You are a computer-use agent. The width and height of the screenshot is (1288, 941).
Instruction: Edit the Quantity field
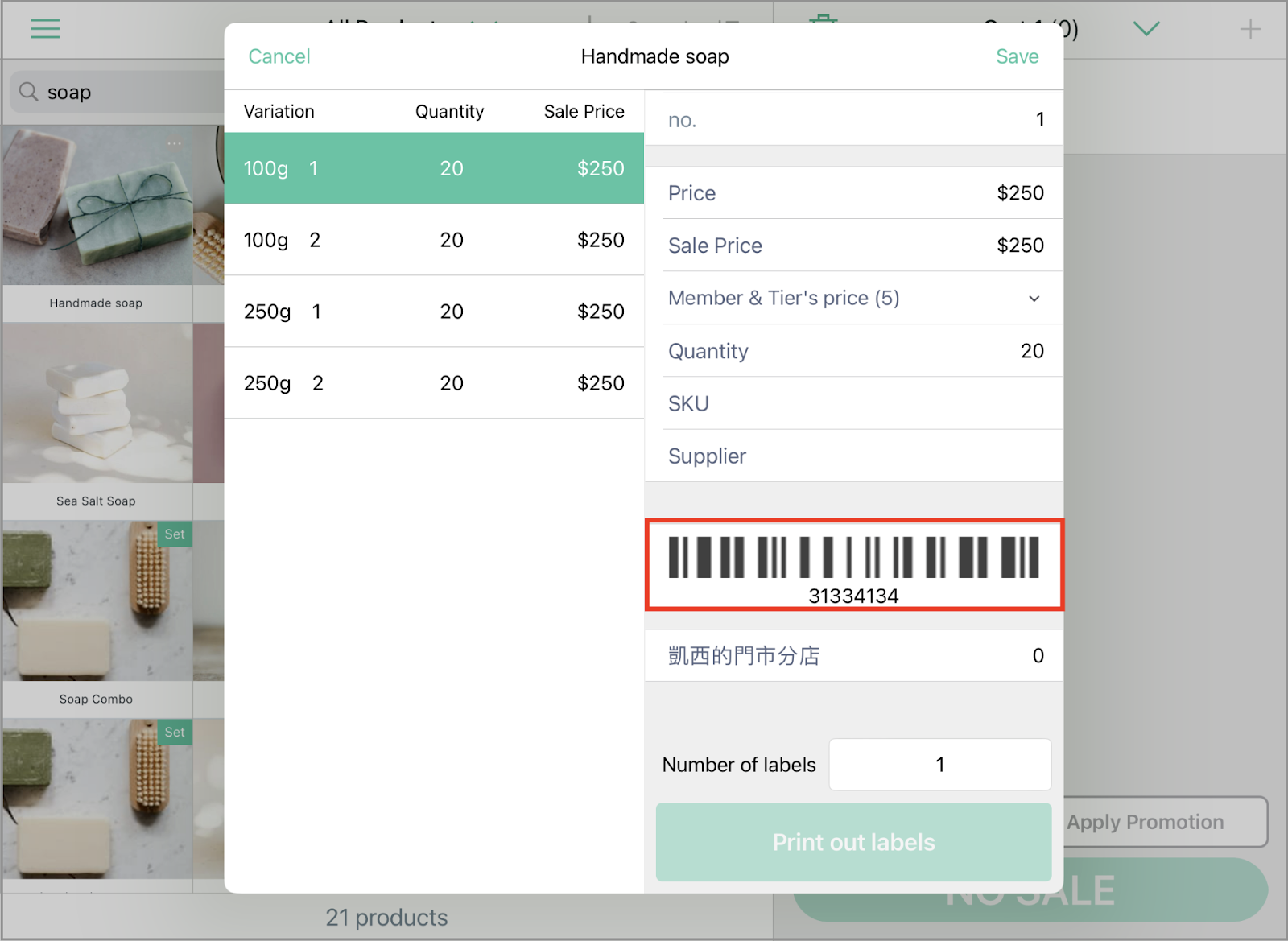click(x=862, y=351)
